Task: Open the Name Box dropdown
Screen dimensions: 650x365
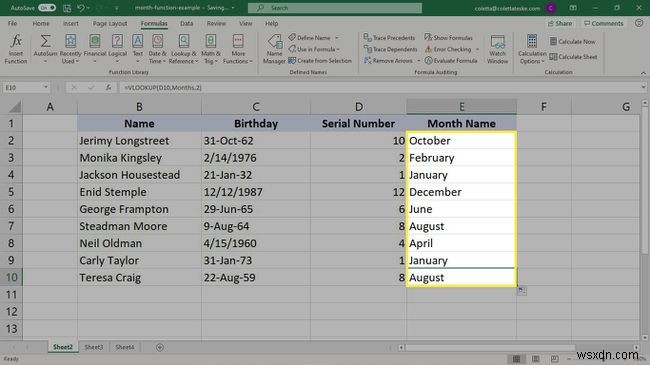Action: [x=46, y=88]
